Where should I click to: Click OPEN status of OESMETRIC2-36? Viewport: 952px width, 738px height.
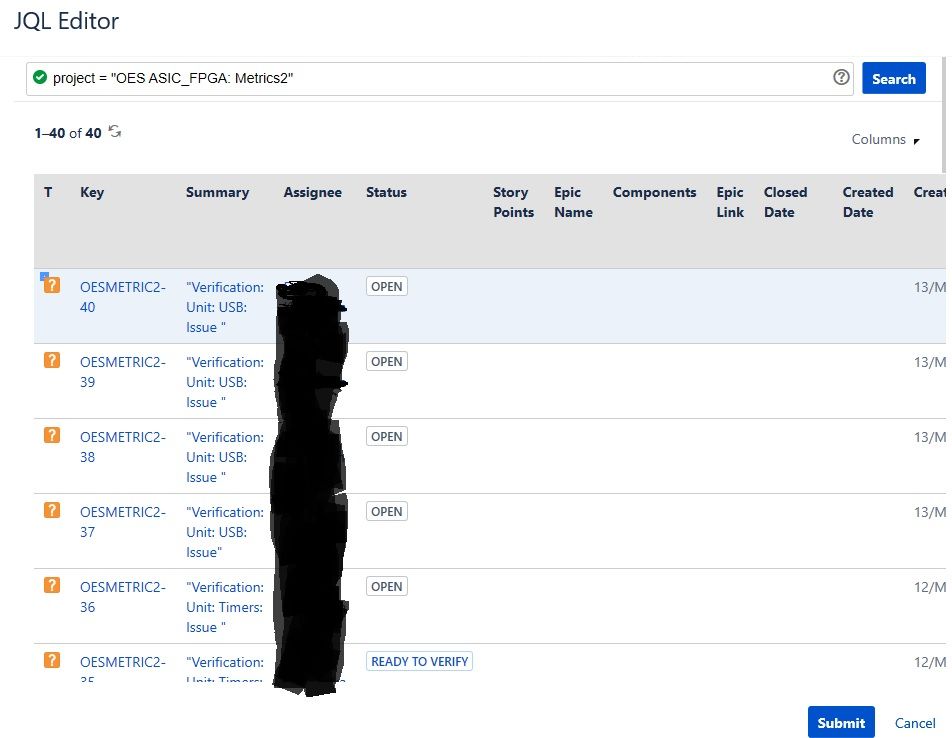click(387, 586)
